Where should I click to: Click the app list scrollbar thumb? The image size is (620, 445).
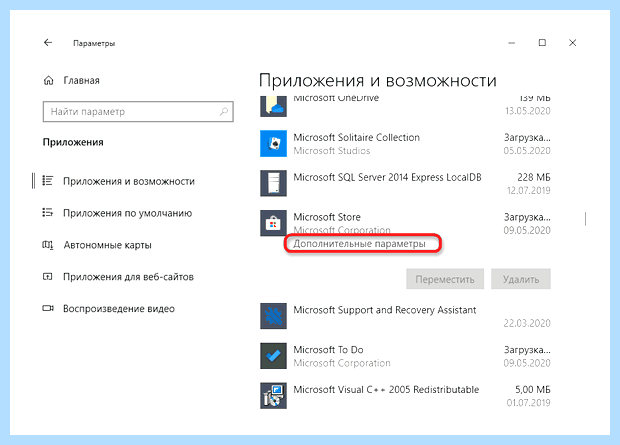585,219
